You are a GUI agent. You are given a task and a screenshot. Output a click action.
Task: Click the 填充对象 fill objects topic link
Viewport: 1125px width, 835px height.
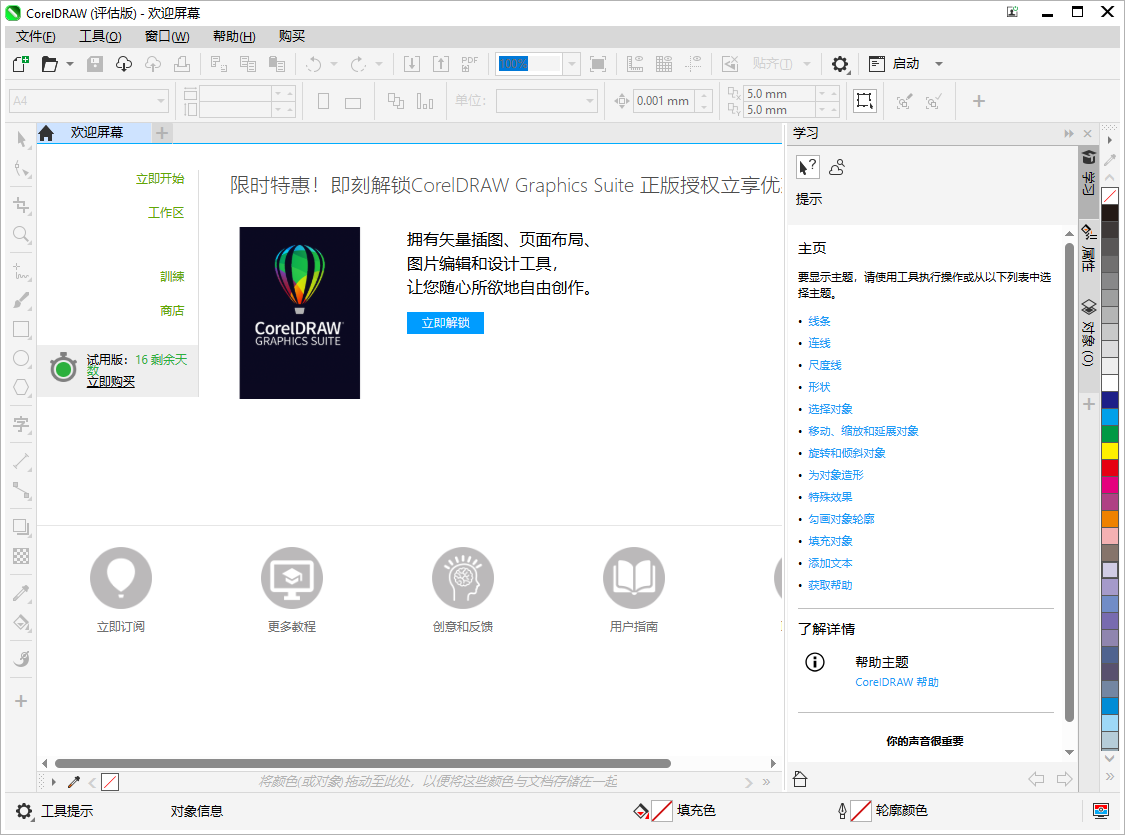[830, 541]
